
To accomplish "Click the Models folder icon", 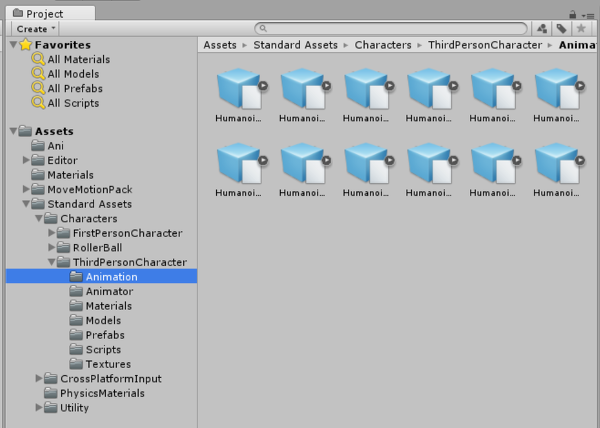I will [x=76, y=320].
